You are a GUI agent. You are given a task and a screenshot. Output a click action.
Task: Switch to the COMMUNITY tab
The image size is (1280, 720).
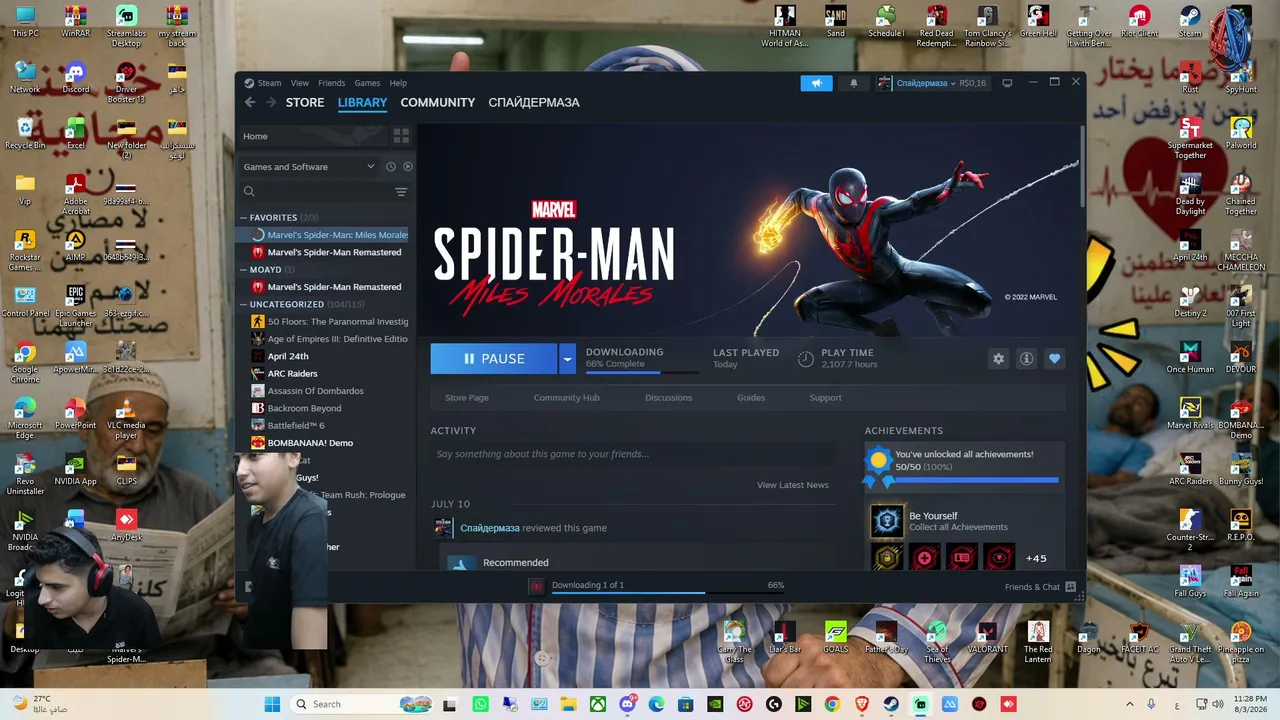tap(438, 102)
